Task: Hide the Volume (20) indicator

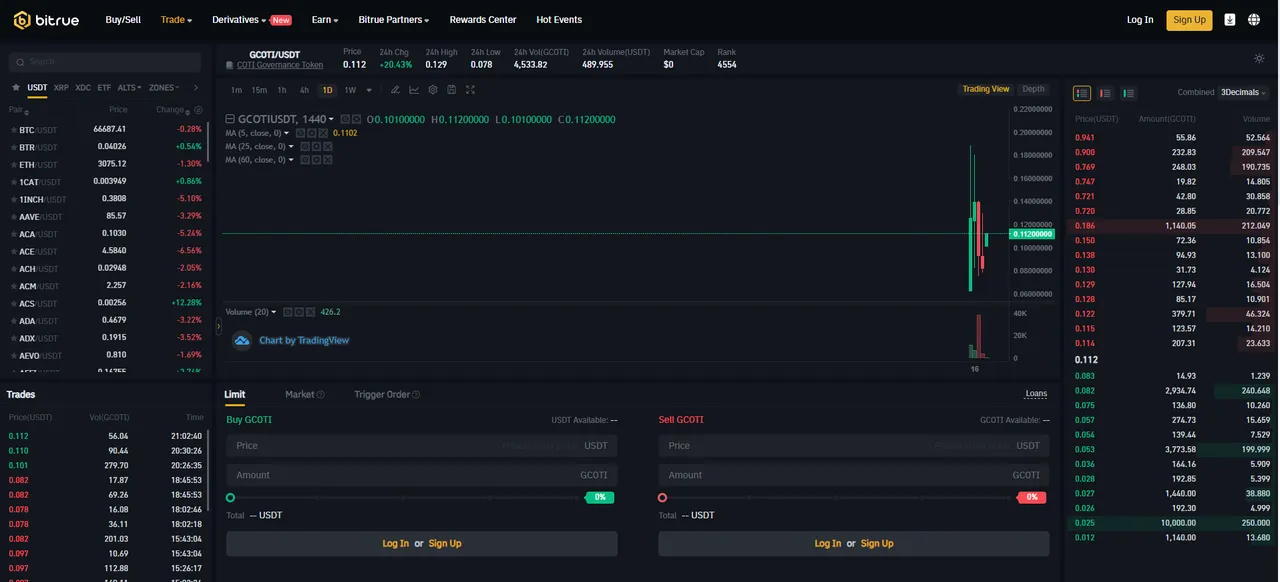Action: (288, 312)
